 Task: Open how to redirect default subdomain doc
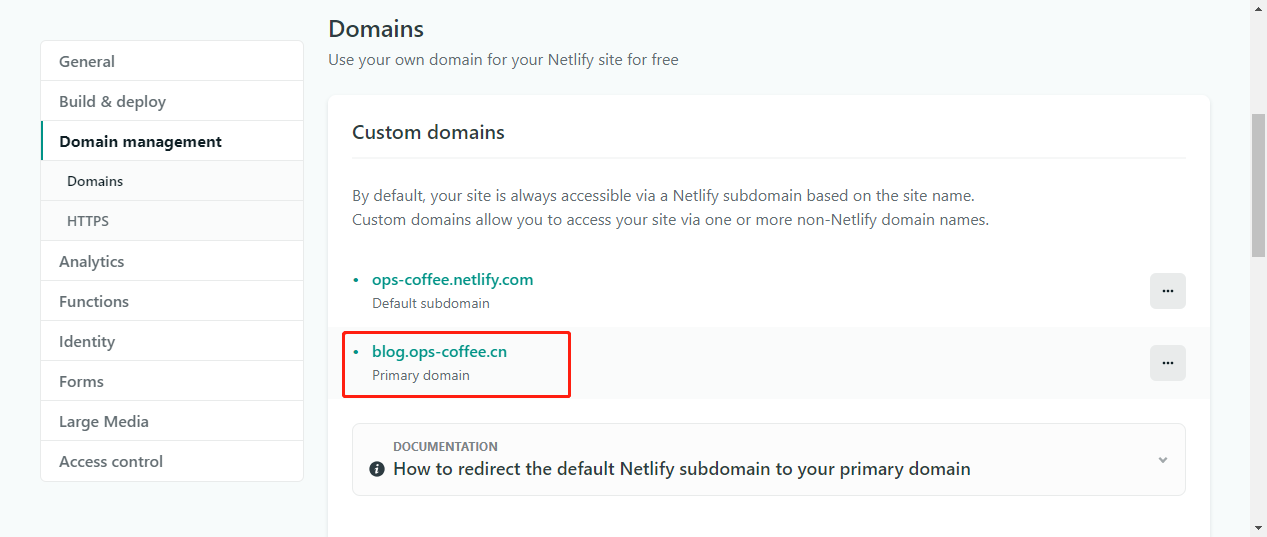pyautogui.click(x=681, y=469)
